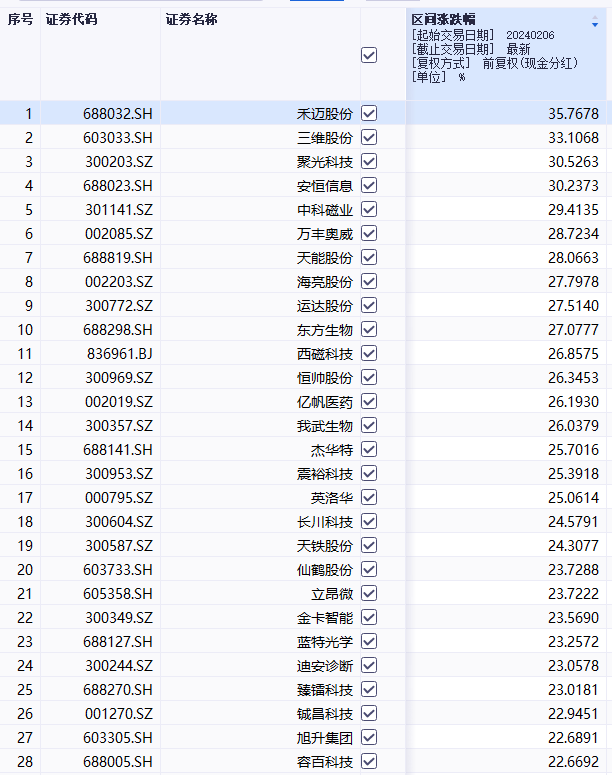612x775 pixels.
Task: Uncheck the checkbox for 禾迈股份
Action: coord(369,113)
